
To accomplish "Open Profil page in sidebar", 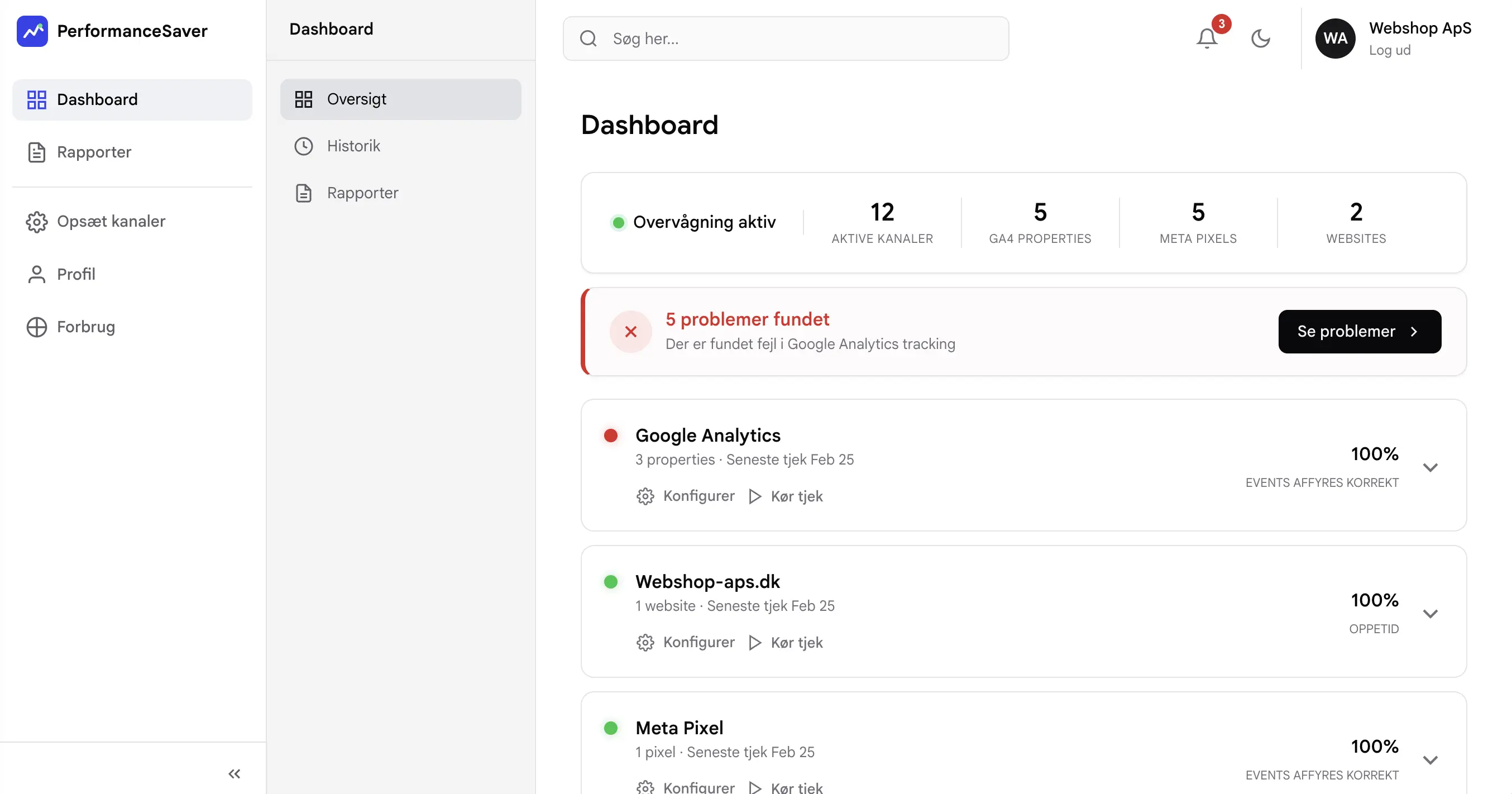I will (x=132, y=274).
